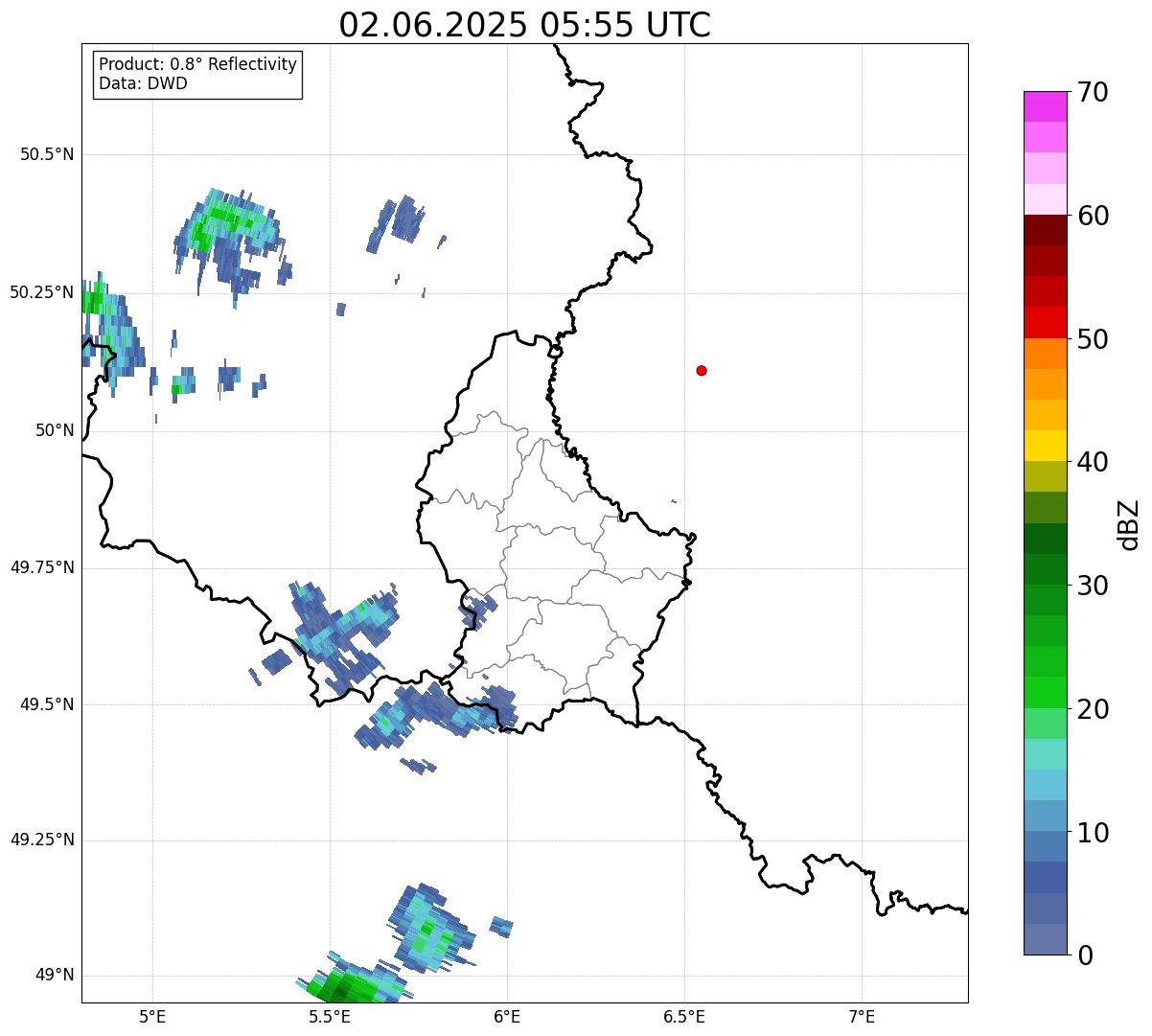Click the bright green swatch just above 20 dBZ
This screenshot has width=1152, height=1036.
coord(1045,692)
